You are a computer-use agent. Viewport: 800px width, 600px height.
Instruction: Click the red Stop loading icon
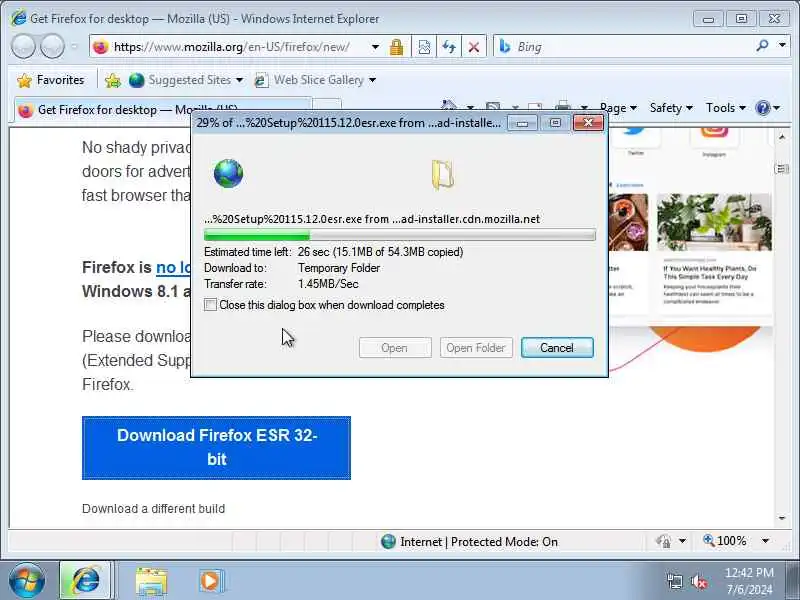tap(473, 47)
